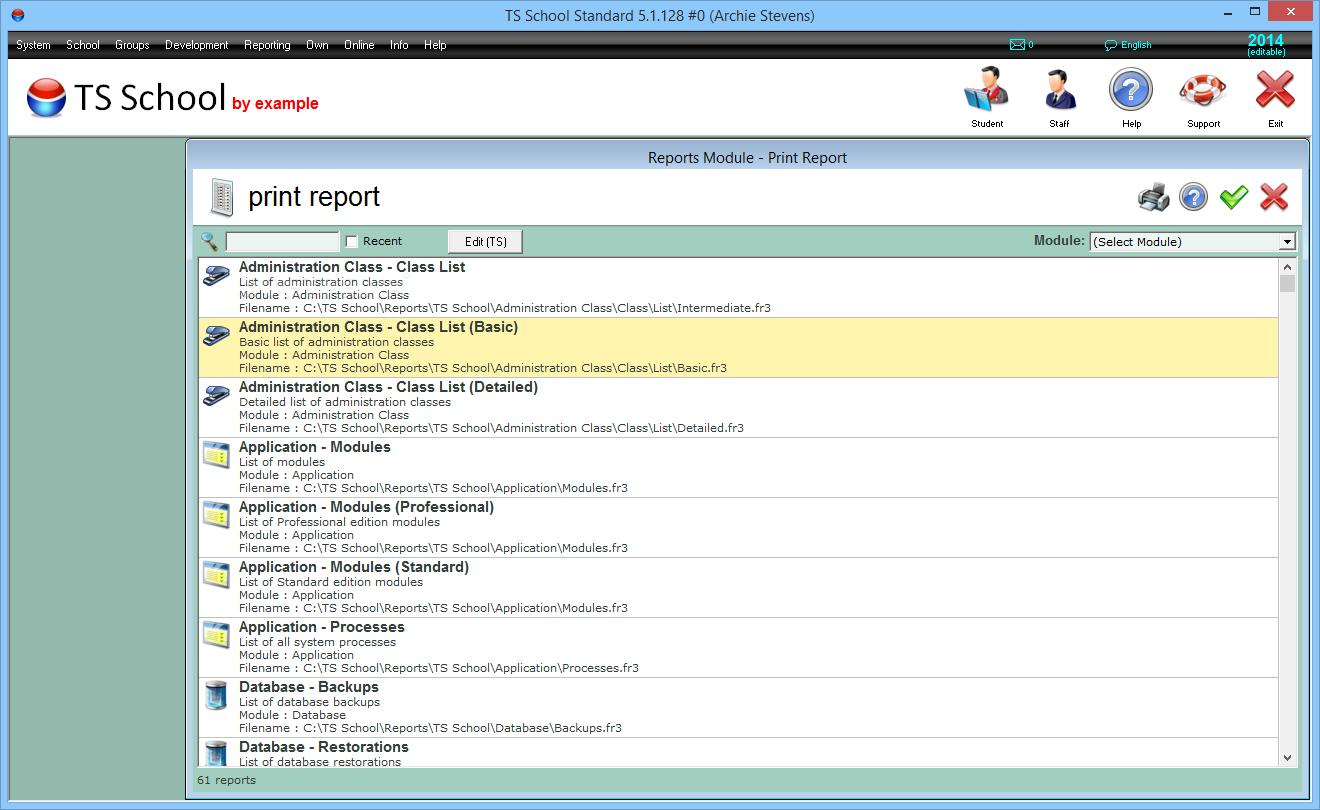Click the TS School red ball logo
Image resolution: width=1320 pixels, height=810 pixels.
tap(46, 98)
